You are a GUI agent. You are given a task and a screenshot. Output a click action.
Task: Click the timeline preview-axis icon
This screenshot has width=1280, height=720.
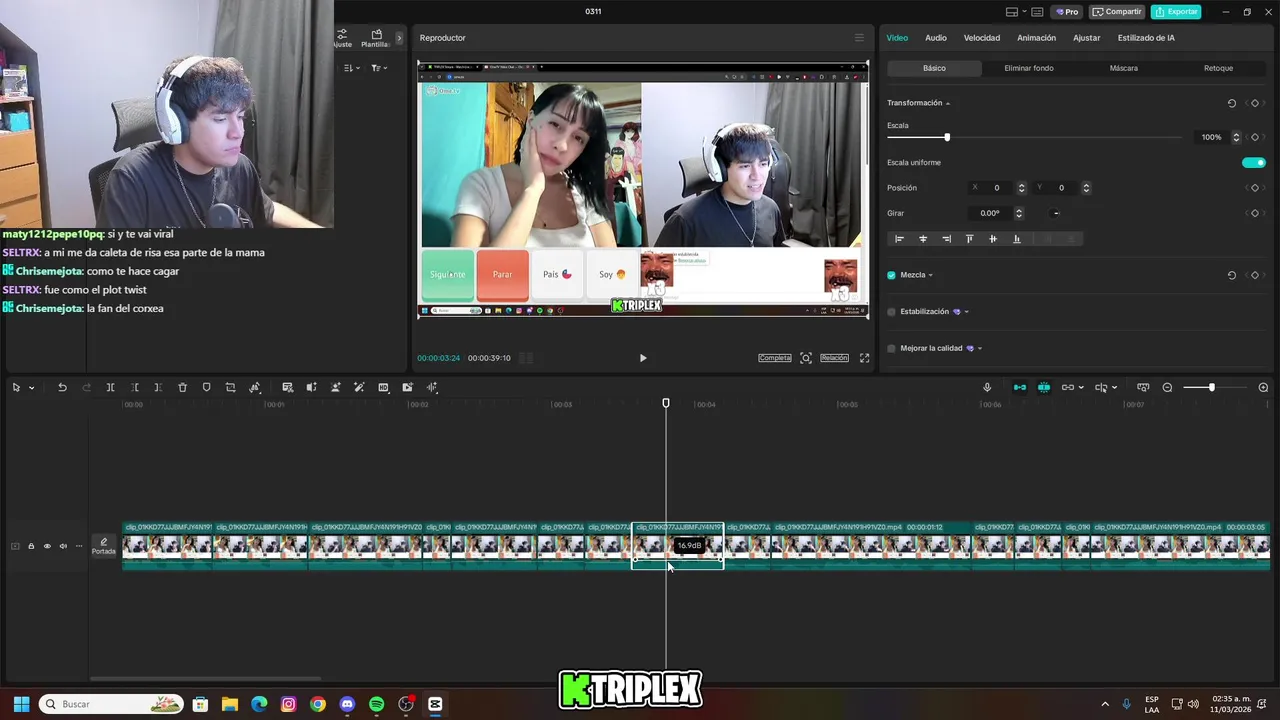click(x=1143, y=388)
